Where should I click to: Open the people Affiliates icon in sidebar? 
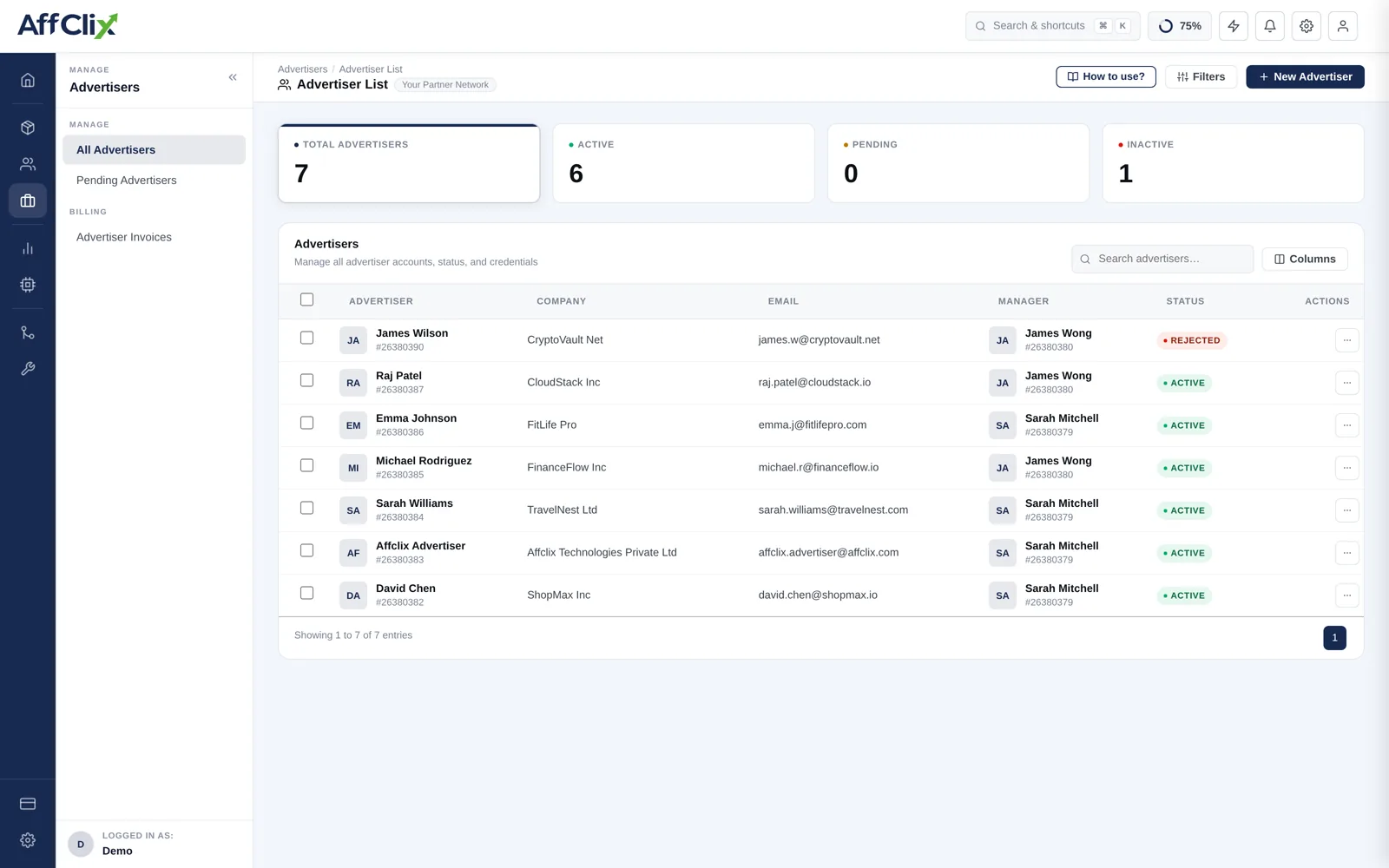point(28,164)
